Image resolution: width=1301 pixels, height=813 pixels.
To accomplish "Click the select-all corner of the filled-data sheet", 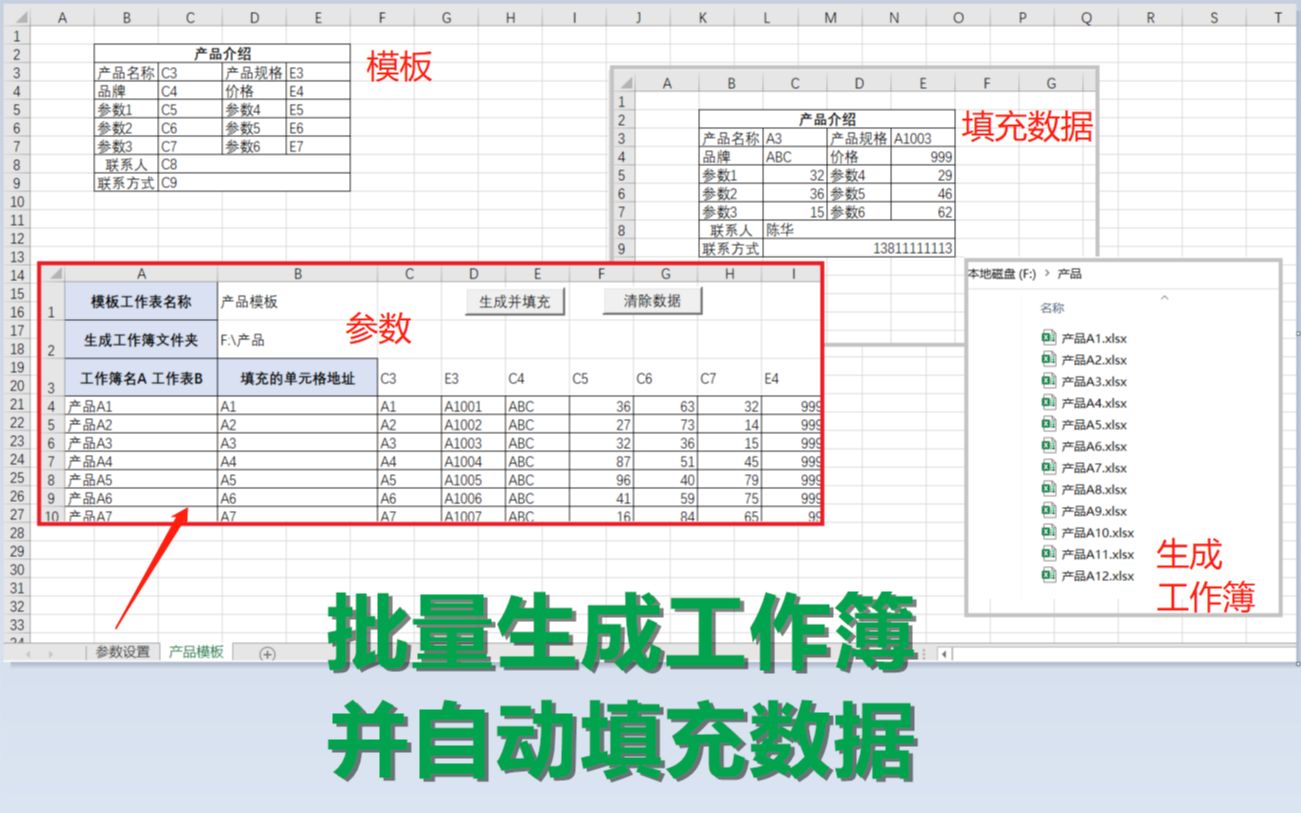I will [624, 83].
